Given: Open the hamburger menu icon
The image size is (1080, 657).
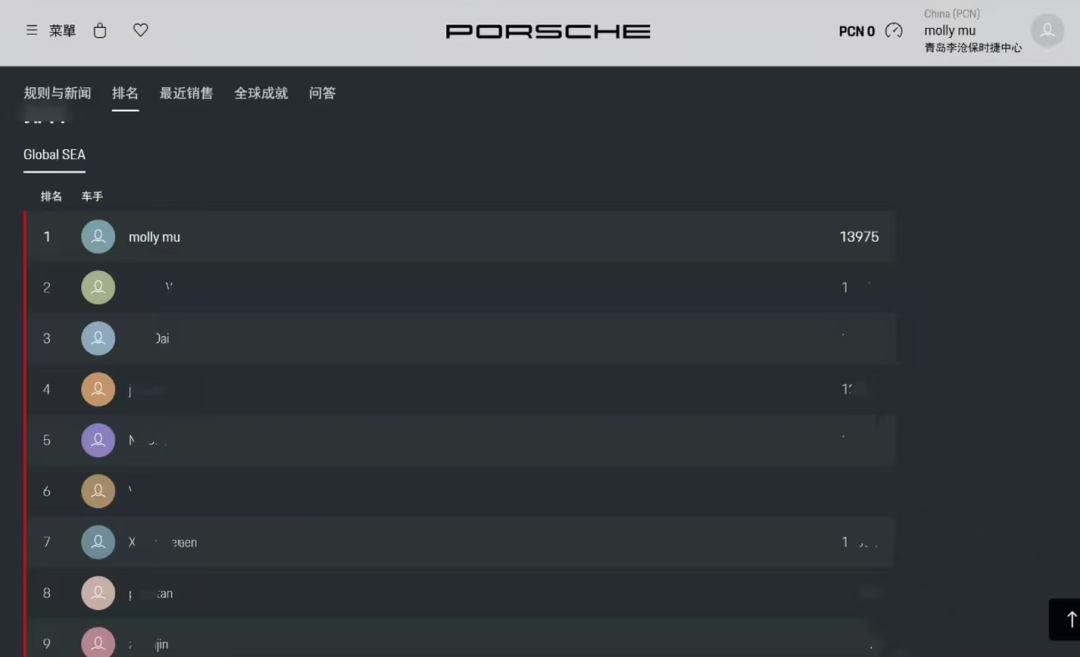Looking at the screenshot, I should [32, 30].
